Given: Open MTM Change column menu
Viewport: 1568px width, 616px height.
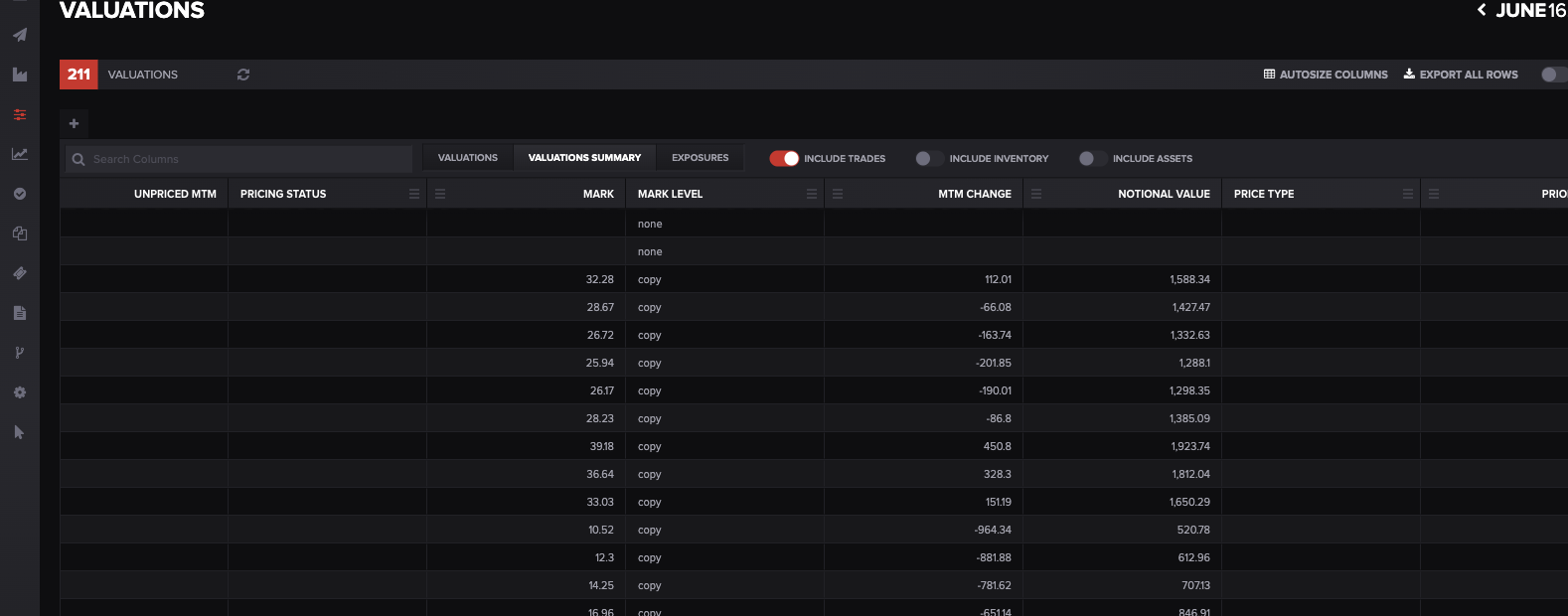Looking at the screenshot, I should (838, 194).
